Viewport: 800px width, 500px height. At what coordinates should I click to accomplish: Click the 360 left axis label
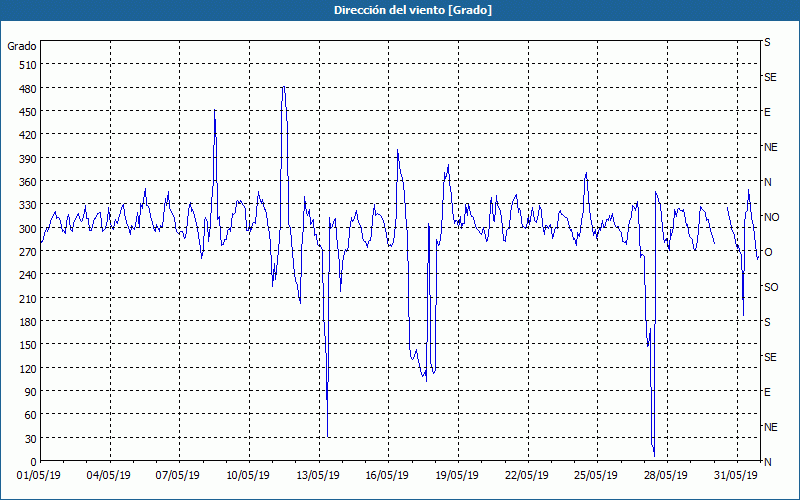click(28, 182)
